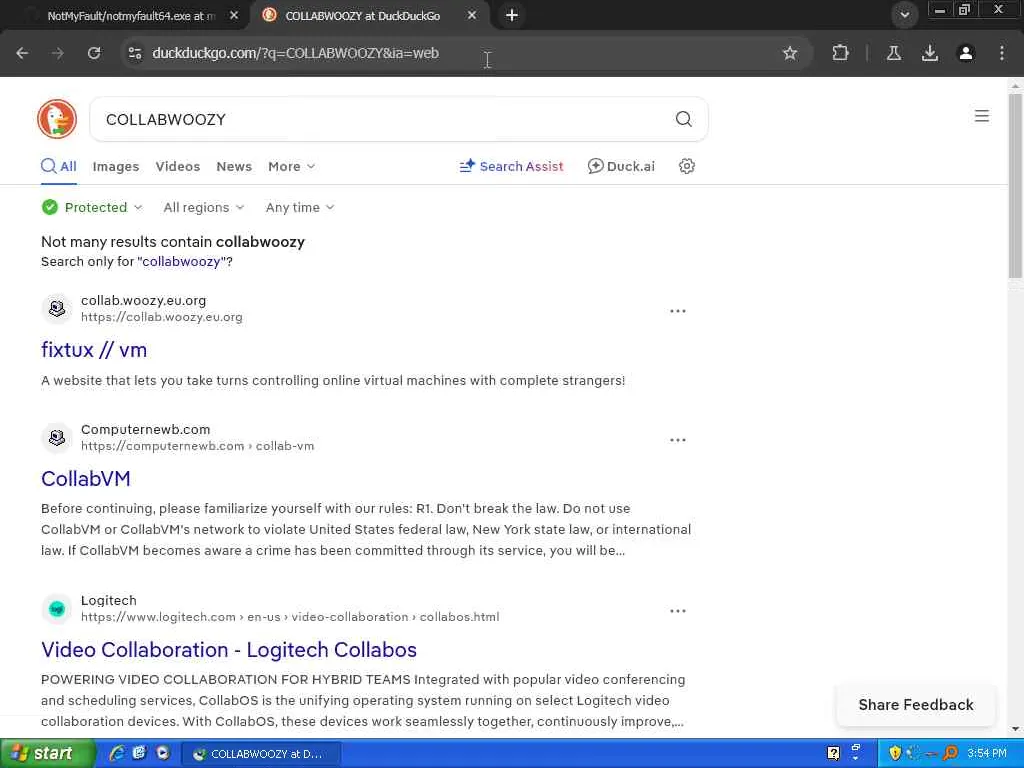Open options dots for collab.woozy.eu.org result
The image size is (1024, 768).
coord(678,311)
